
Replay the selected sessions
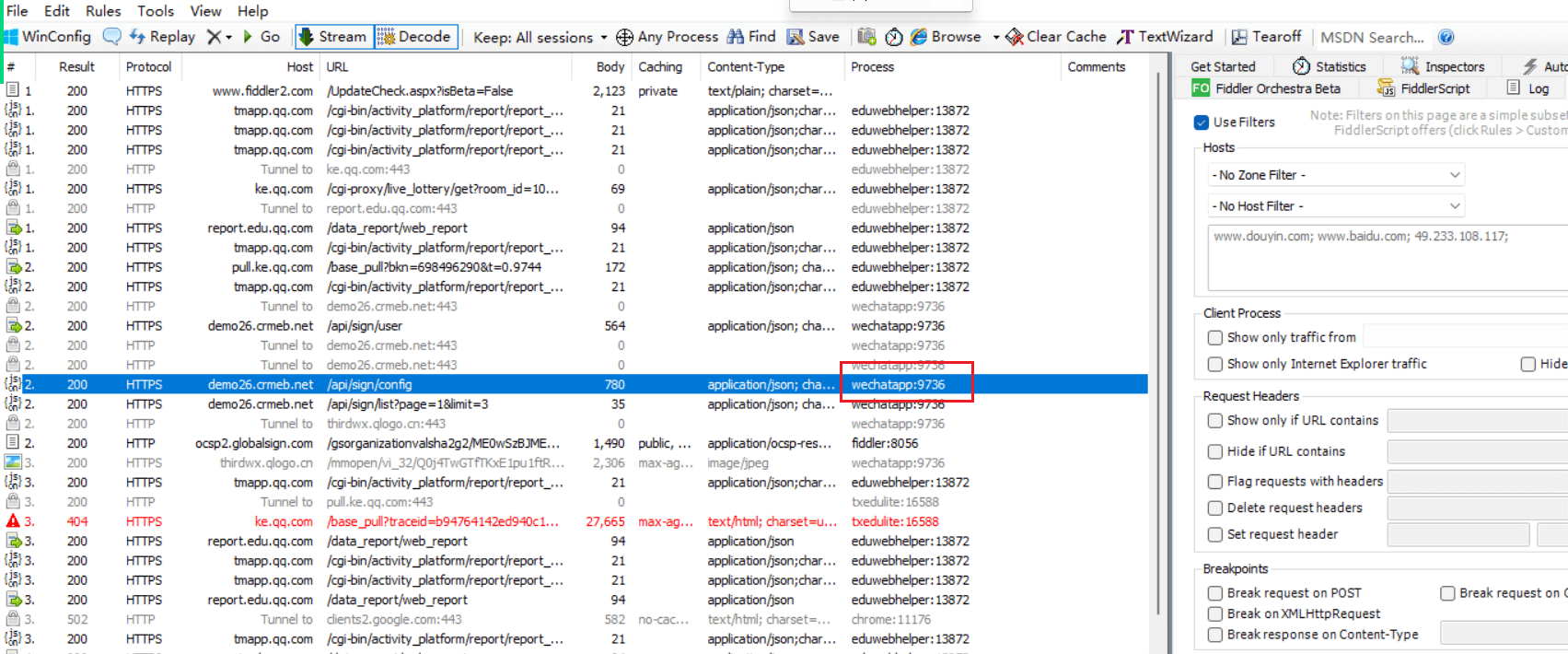[162, 37]
